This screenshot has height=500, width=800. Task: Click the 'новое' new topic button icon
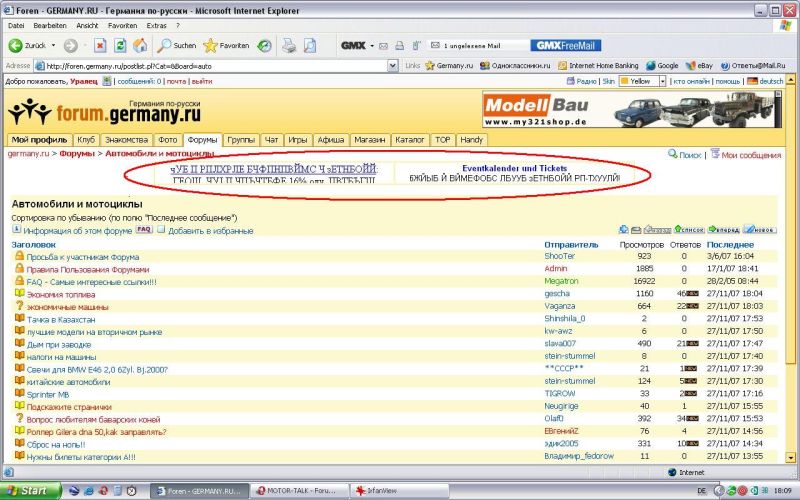click(760, 230)
